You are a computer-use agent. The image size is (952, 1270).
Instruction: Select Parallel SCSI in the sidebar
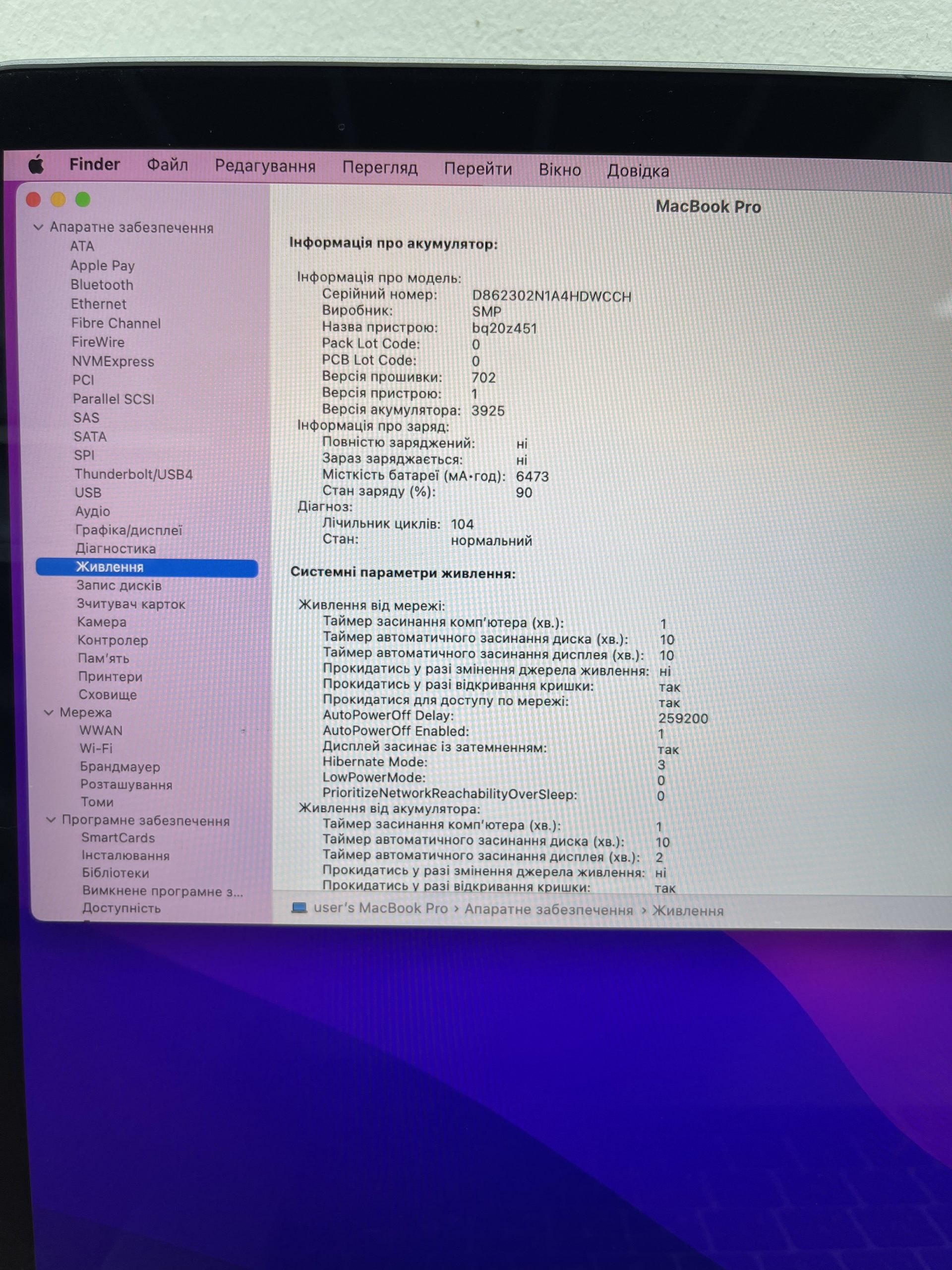click(114, 399)
